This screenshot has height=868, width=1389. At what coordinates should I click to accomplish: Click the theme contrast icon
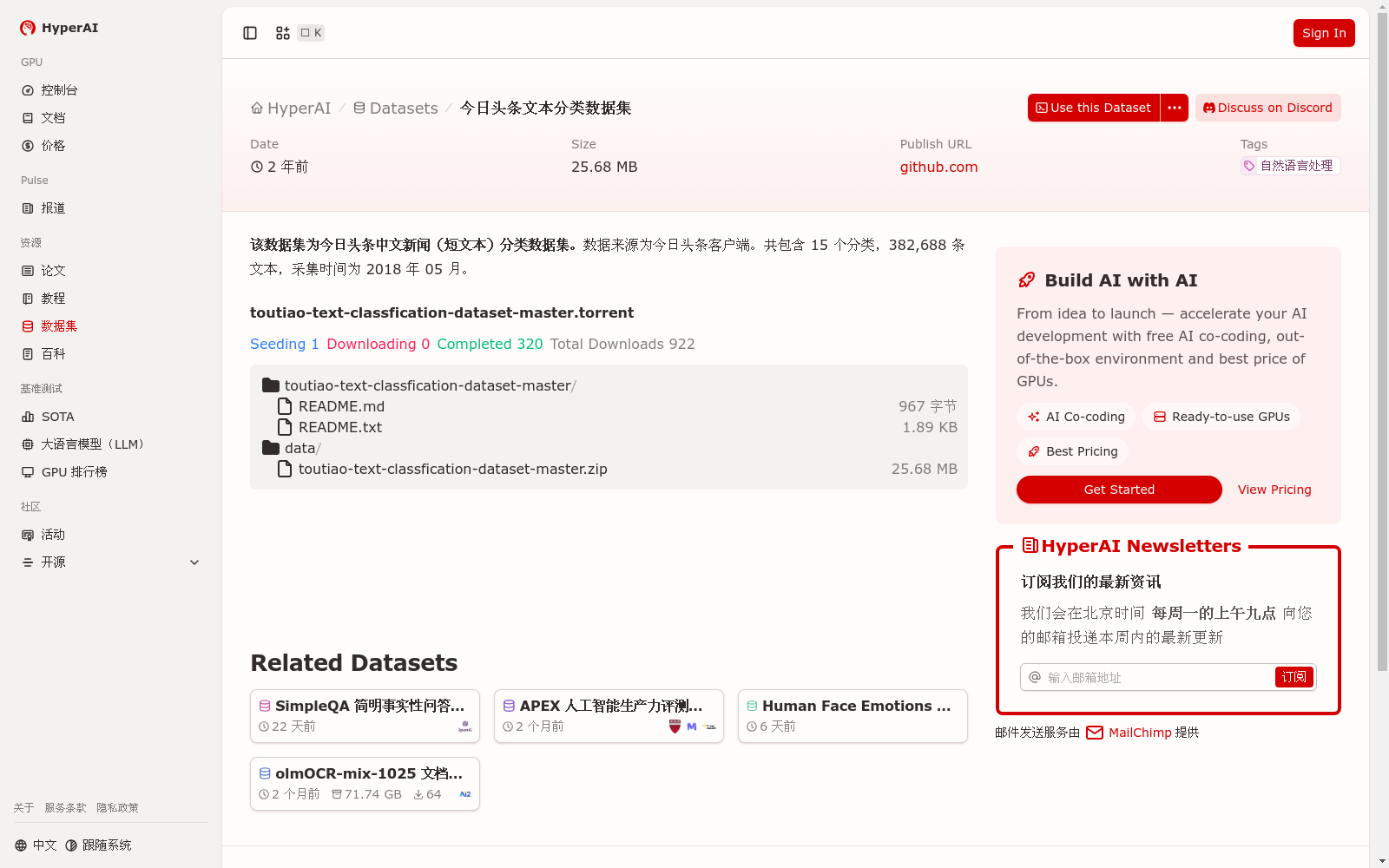71,845
